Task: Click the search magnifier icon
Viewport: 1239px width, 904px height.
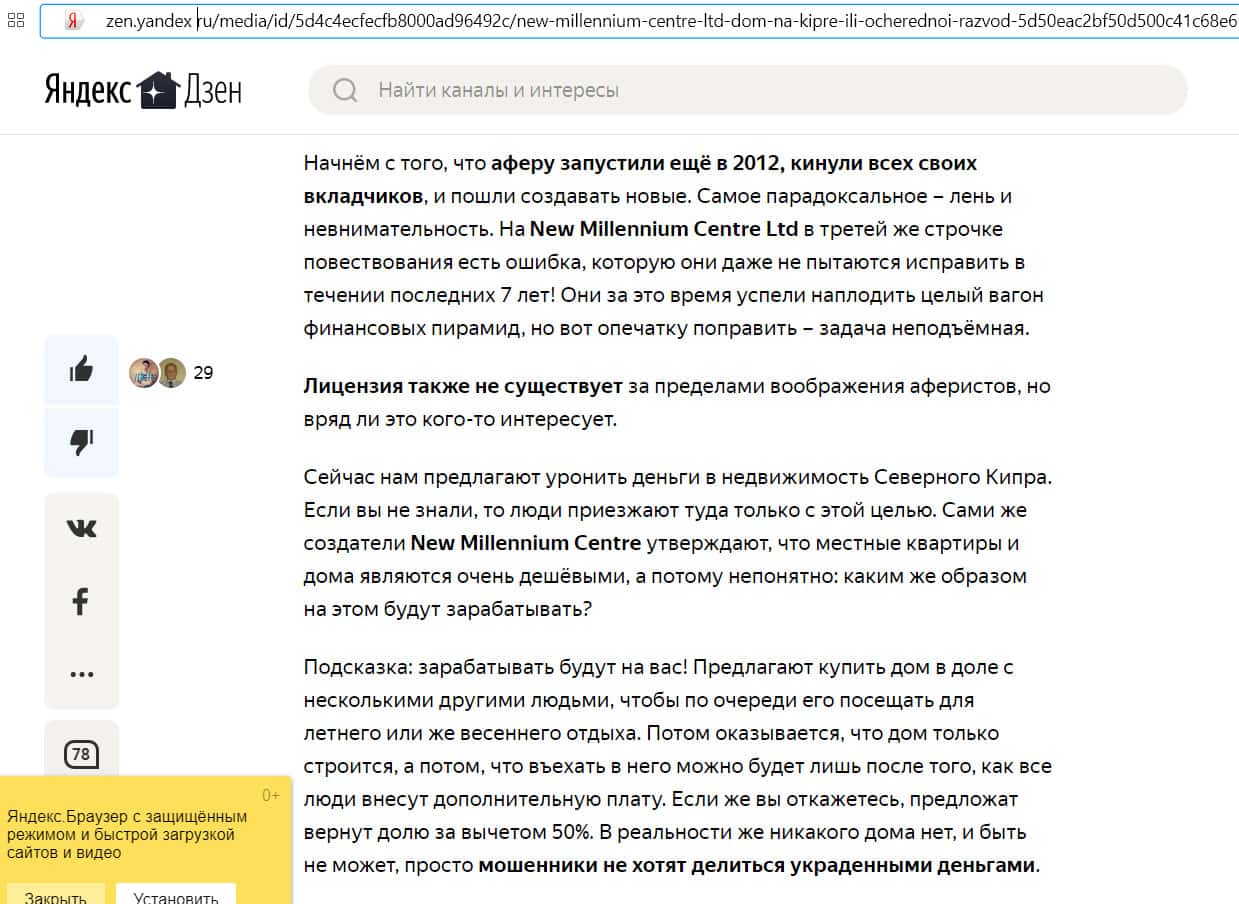Action: 345,90
